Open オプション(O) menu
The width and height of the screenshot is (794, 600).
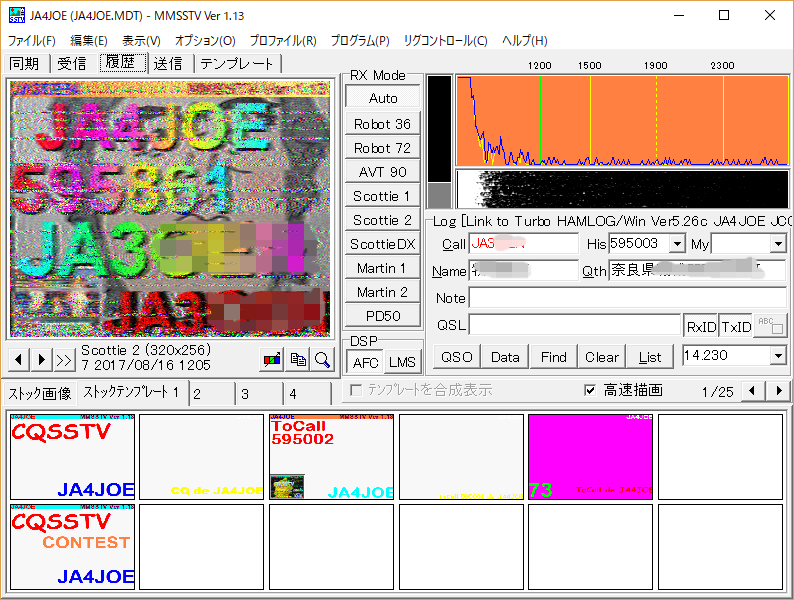point(205,41)
